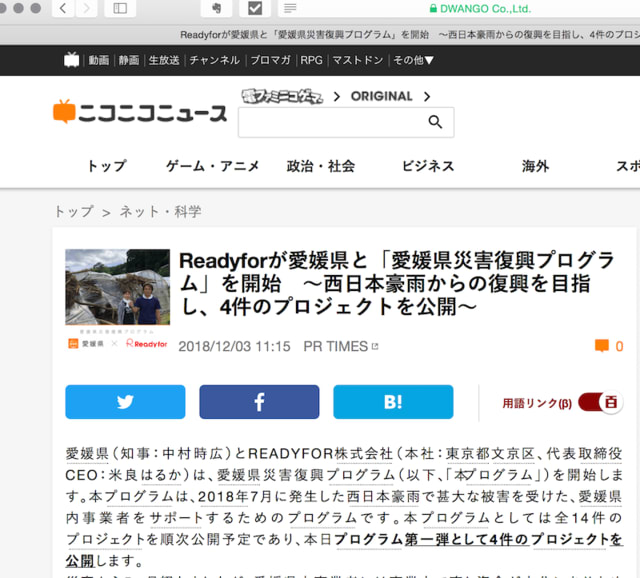Image resolution: width=640 pixels, height=578 pixels.
Task: Select the ゲーム・アニメ navigation tab
Action: click(x=213, y=166)
